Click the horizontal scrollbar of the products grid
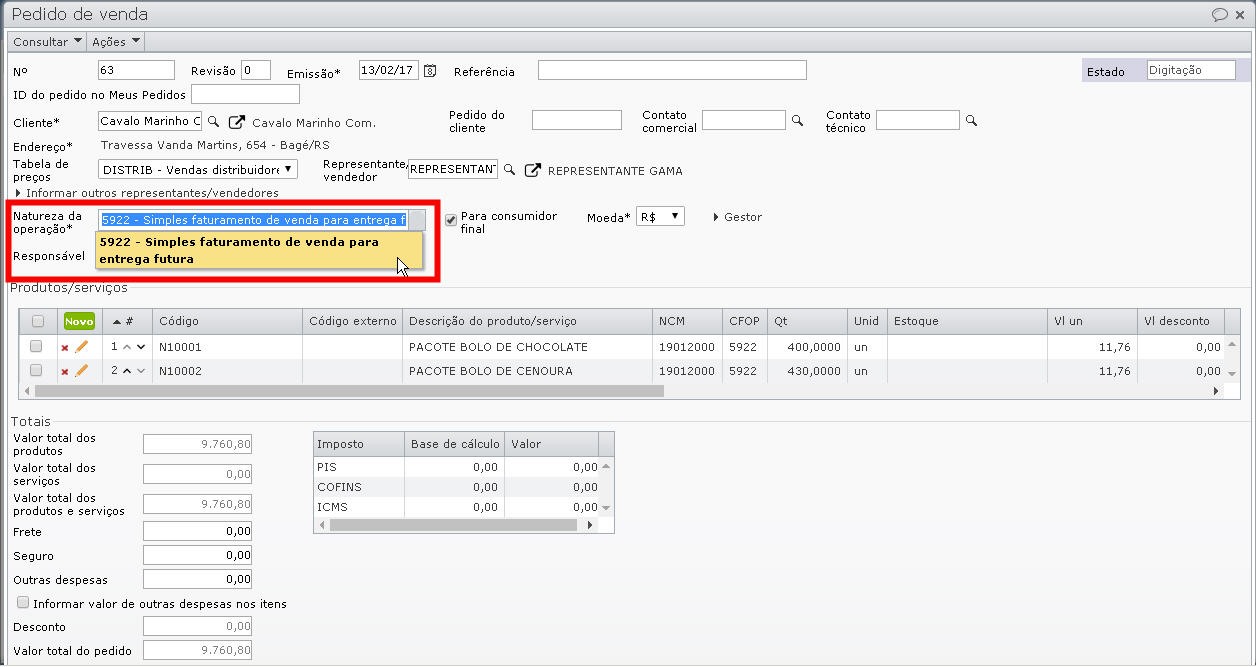 click(348, 391)
